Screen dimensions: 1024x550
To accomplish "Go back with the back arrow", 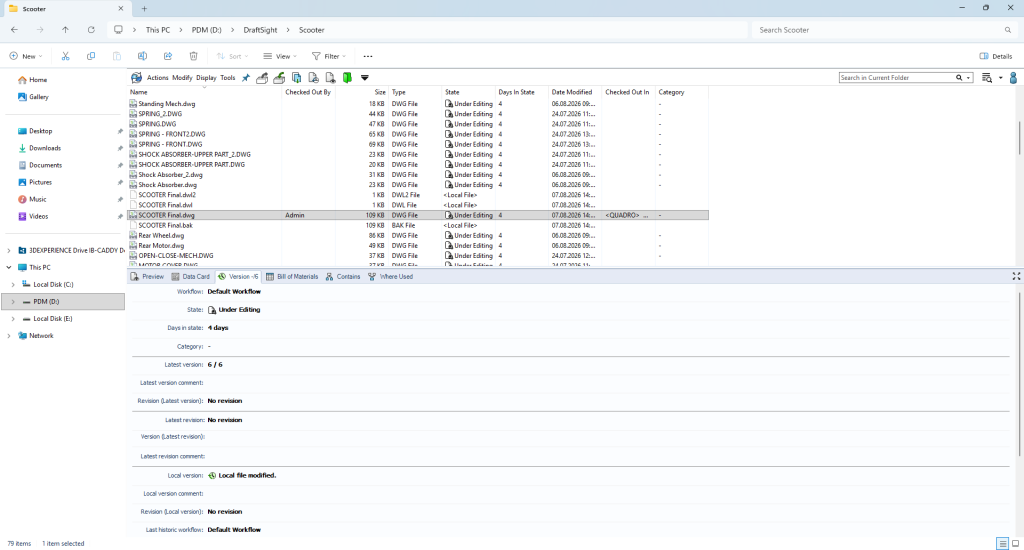I will [x=14, y=30].
